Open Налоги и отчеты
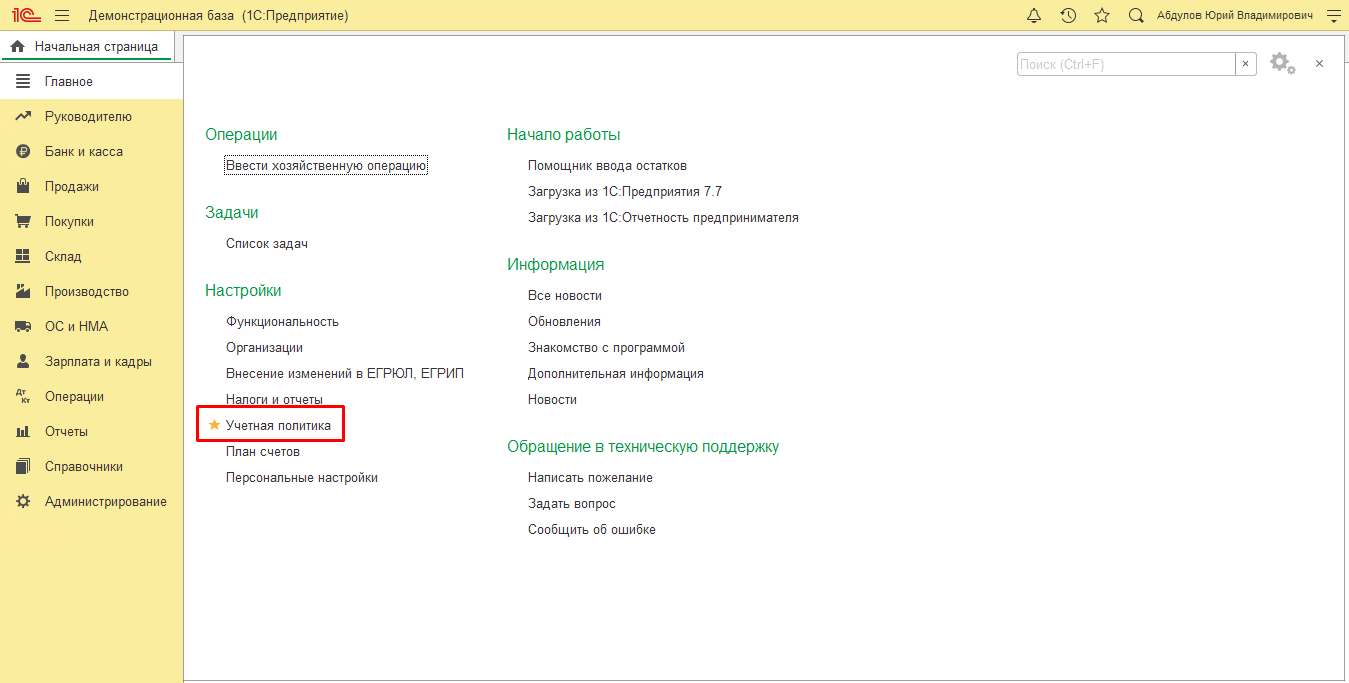 coord(274,399)
